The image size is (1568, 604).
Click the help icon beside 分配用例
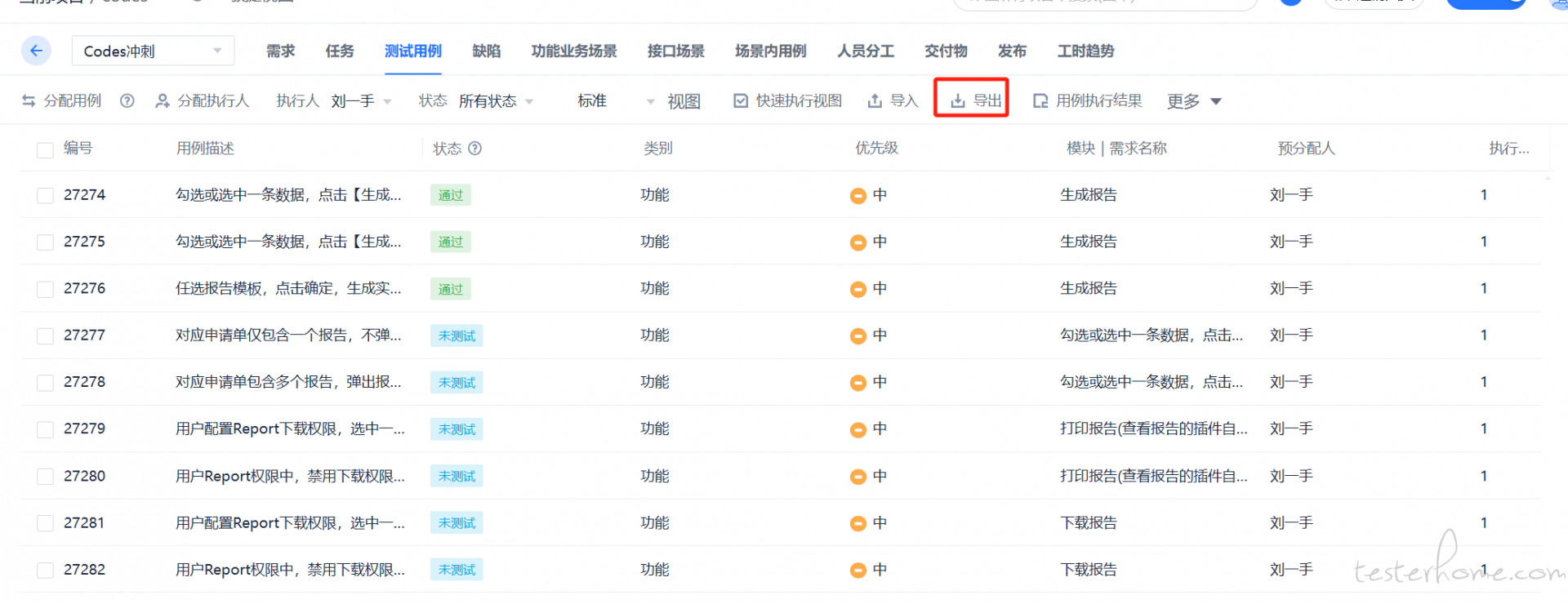click(x=127, y=100)
